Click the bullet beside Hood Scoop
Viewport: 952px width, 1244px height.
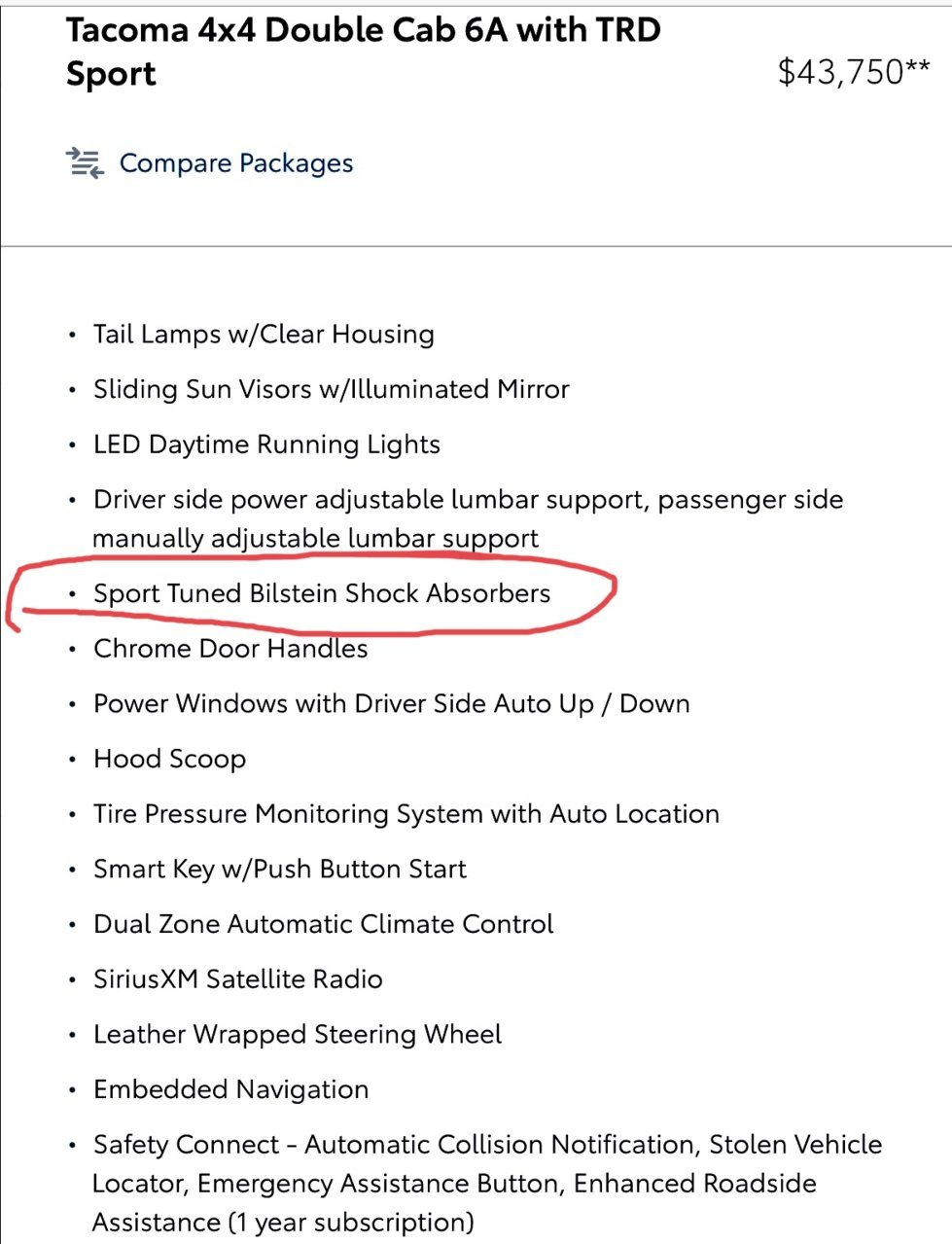pyautogui.click(x=72, y=759)
